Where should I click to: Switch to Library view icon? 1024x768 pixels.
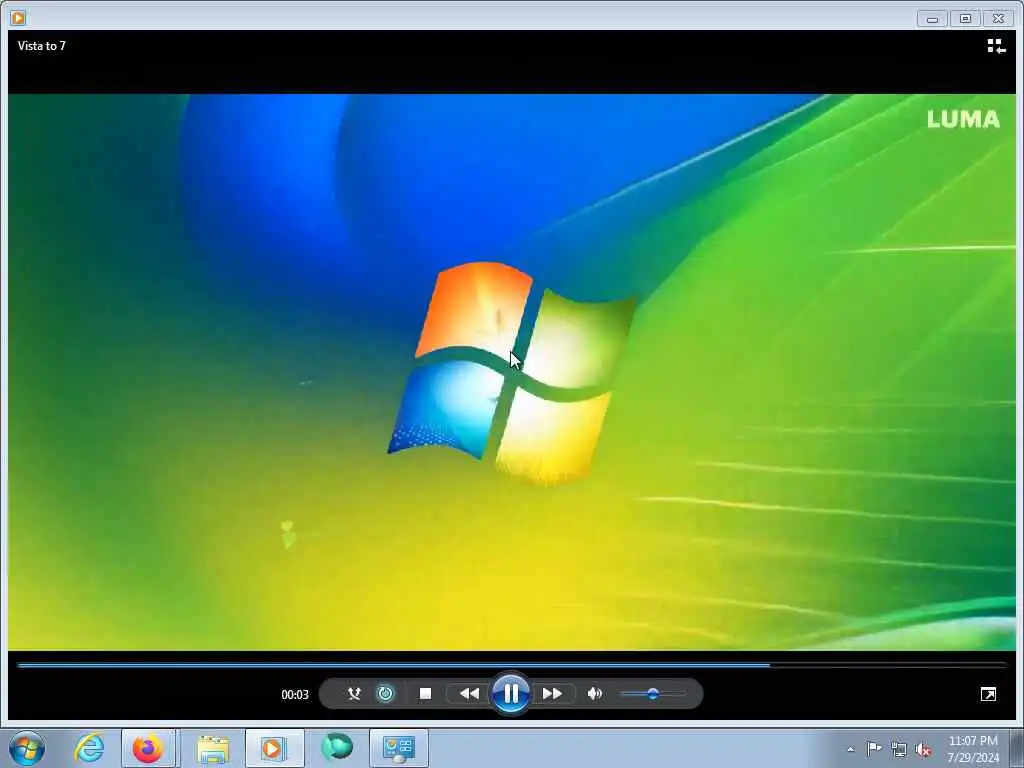click(x=996, y=46)
